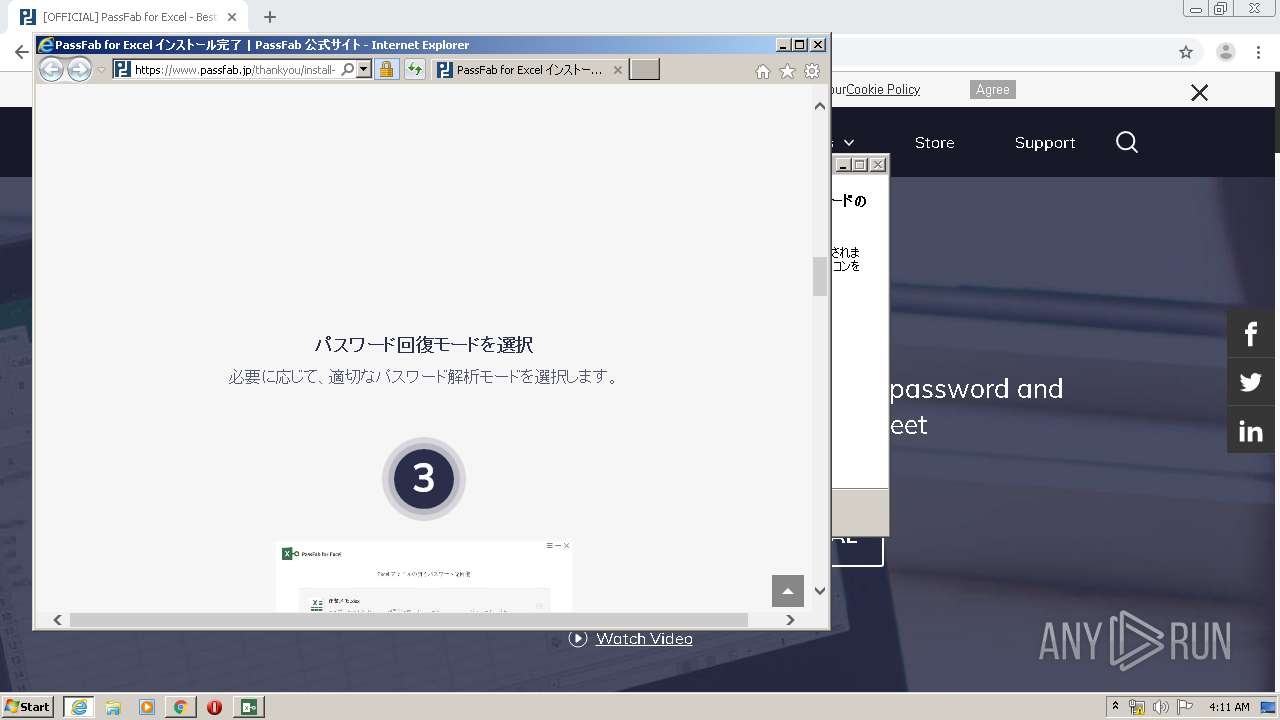The height and width of the screenshot is (720, 1280).
Task: Select the Chrome tab [OFFICIAL] PassFab for Excel
Action: point(127,17)
